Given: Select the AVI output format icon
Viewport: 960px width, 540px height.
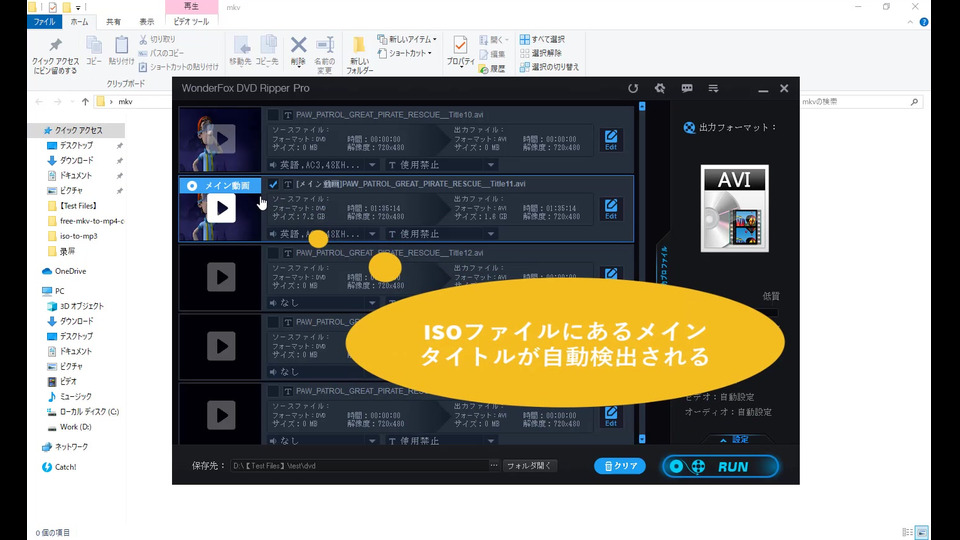Looking at the screenshot, I should 735,208.
